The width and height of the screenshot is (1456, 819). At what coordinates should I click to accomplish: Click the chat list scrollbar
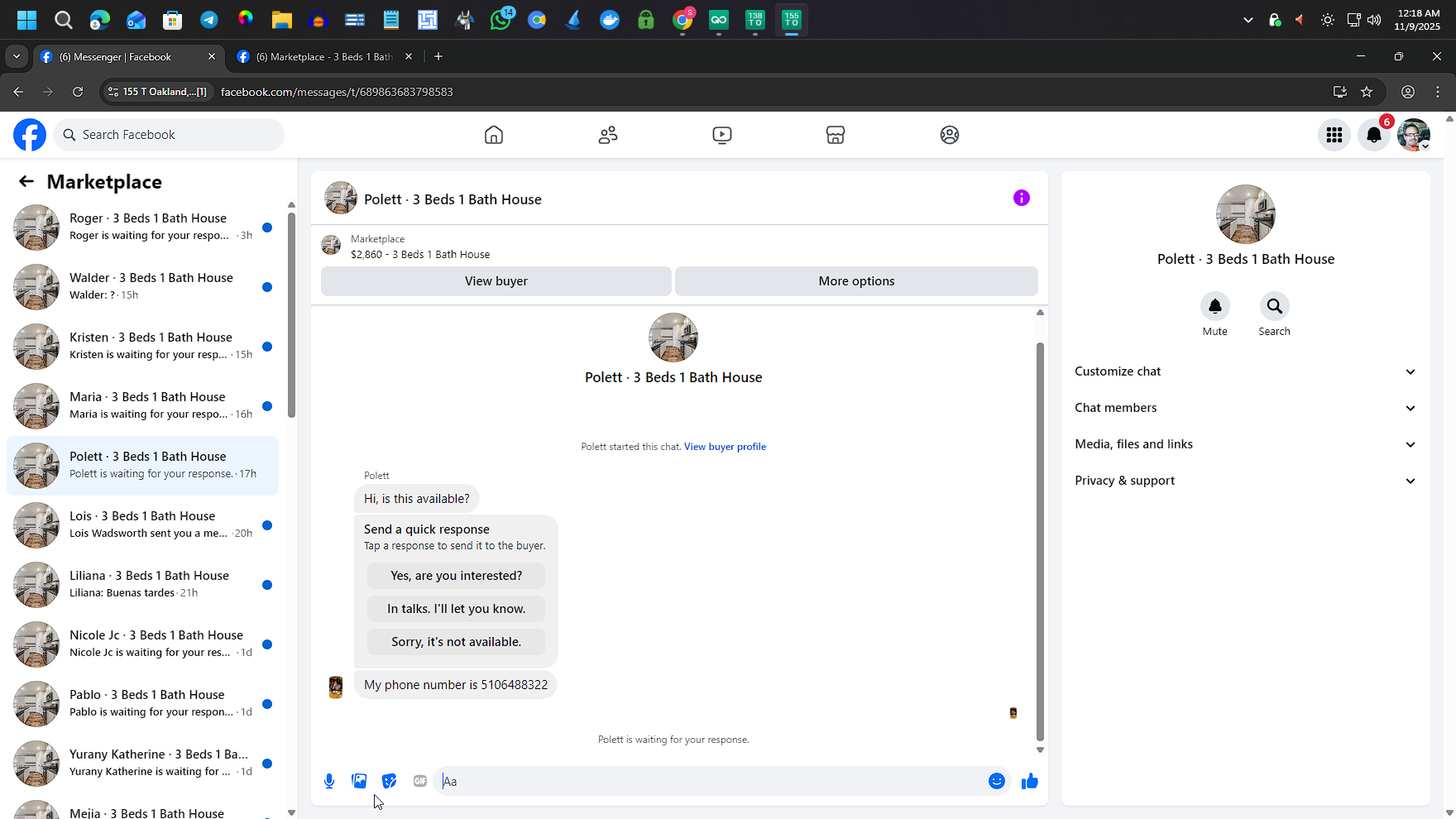[291, 315]
